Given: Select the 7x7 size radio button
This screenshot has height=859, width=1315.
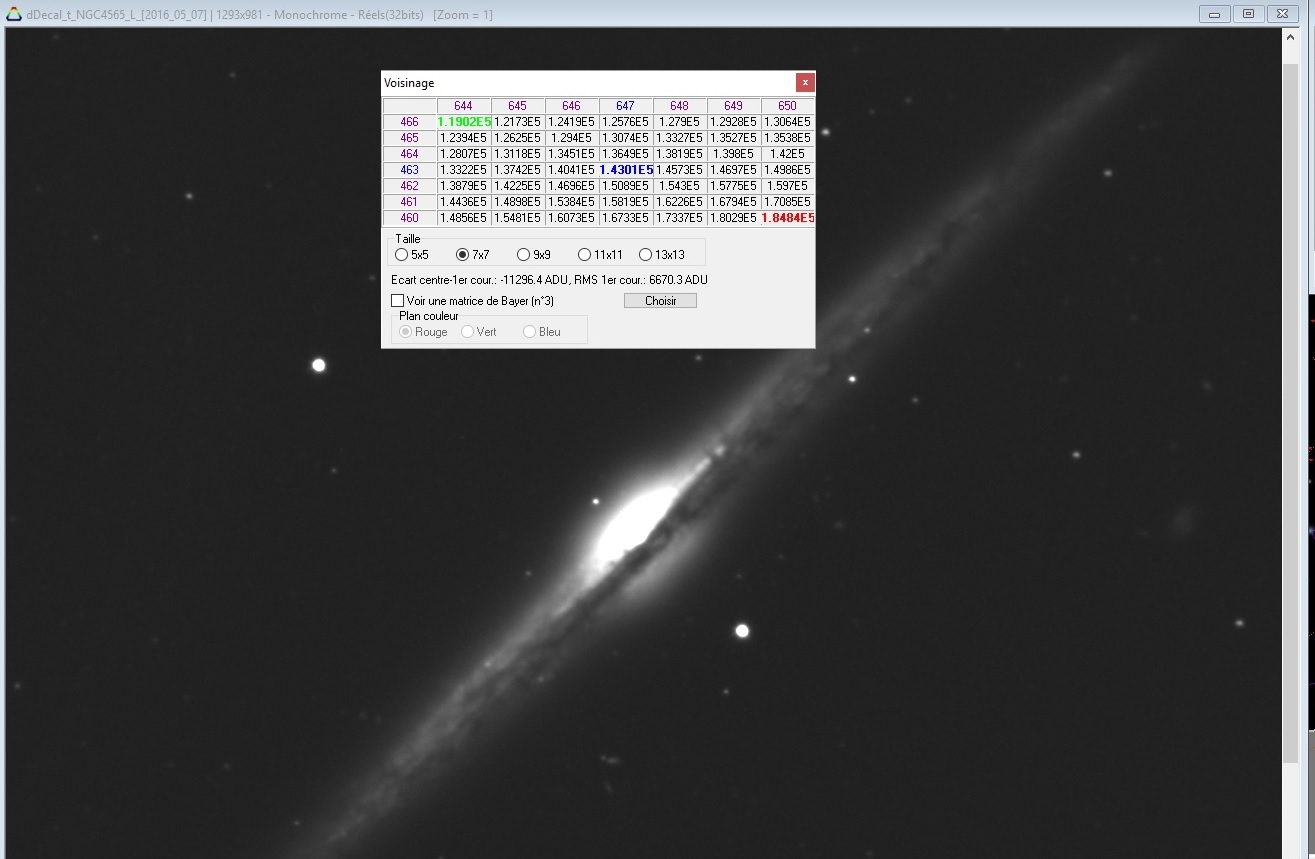Looking at the screenshot, I should tap(462, 255).
